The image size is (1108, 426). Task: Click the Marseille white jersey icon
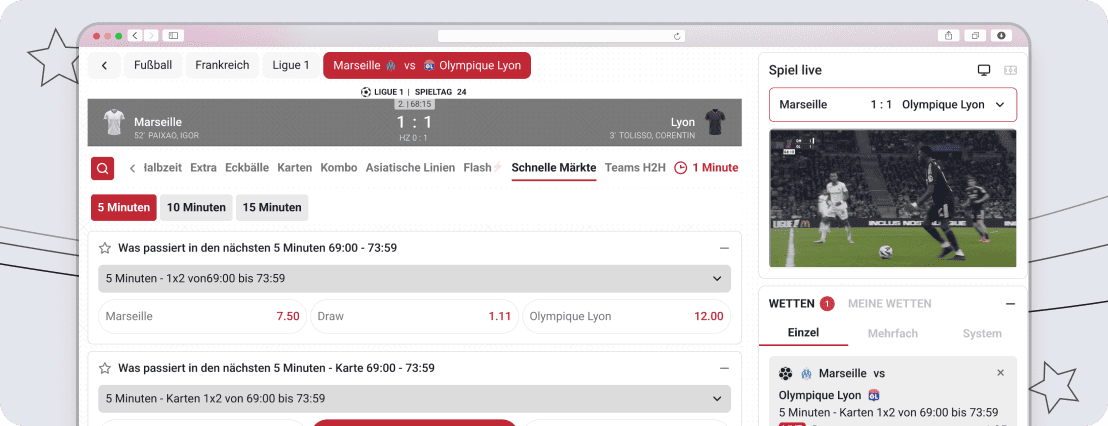tap(114, 122)
